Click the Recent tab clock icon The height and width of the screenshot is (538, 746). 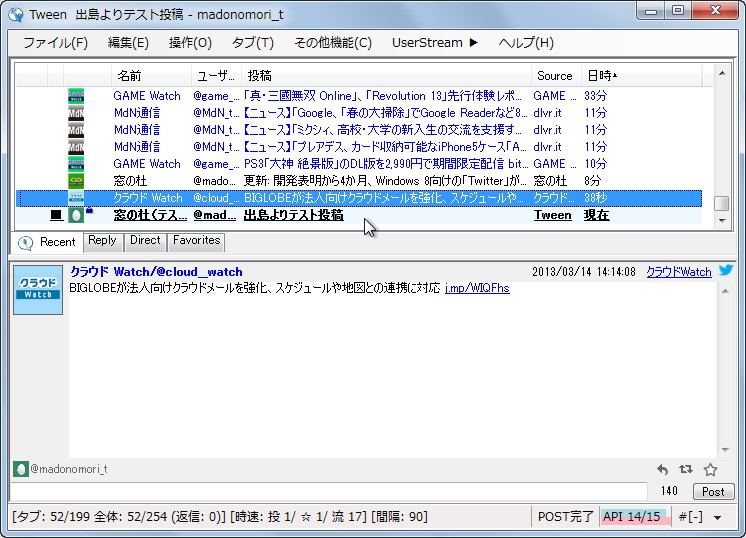tap(25, 243)
